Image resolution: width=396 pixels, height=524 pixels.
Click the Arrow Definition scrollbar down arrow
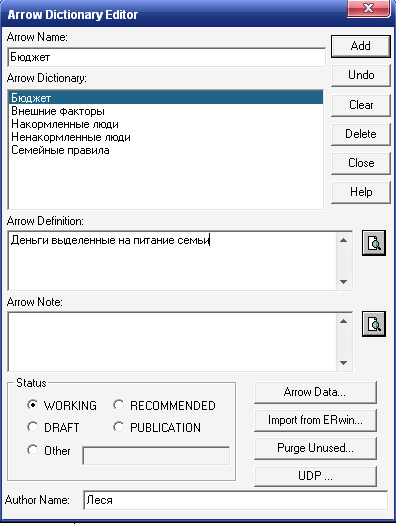[x=344, y=282]
